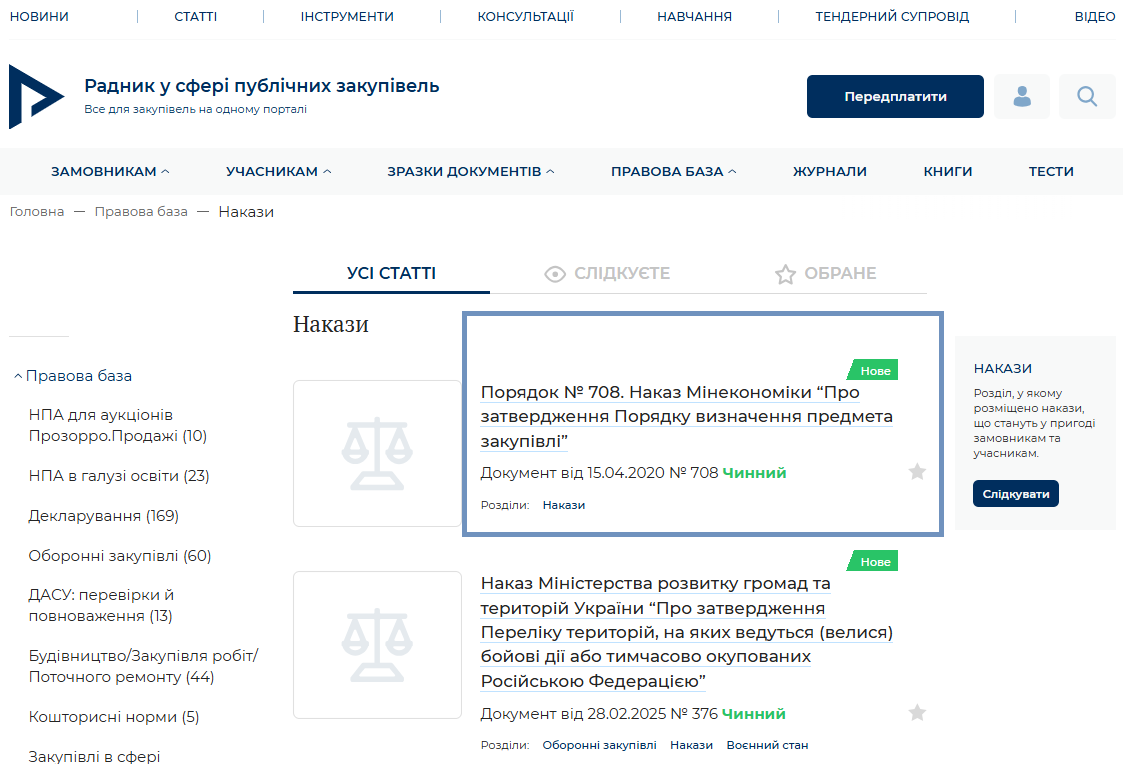1123x764 pixels.
Task: Click scales thumbnail of second document
Action: click(x=377, y=644)
